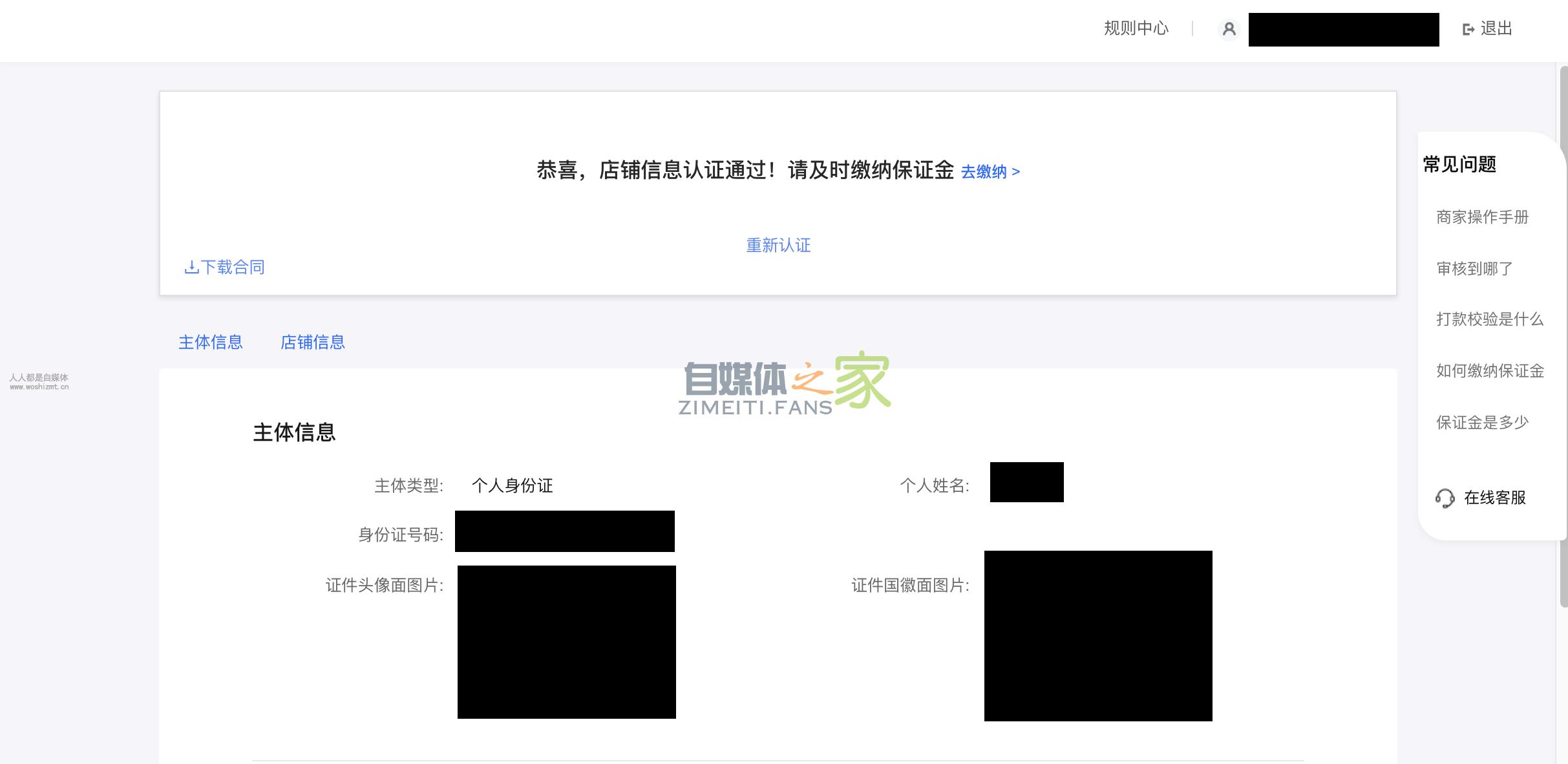The height and width of the screenshot is (764, 1568).
Task: Open 规则中心 from the top bar
Action: click(1136, 28)
